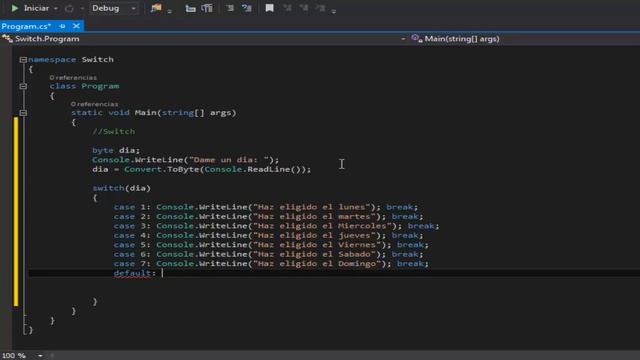Click the case 7 Domingo line
Viewport: 640px width, 360px height.
271,263
